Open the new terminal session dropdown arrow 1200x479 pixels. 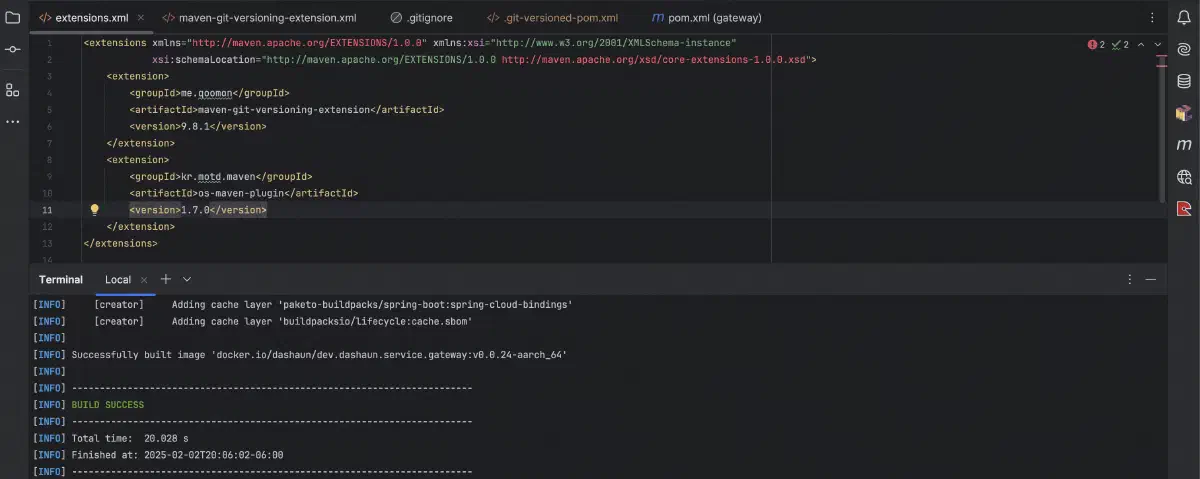pos(187,280)
